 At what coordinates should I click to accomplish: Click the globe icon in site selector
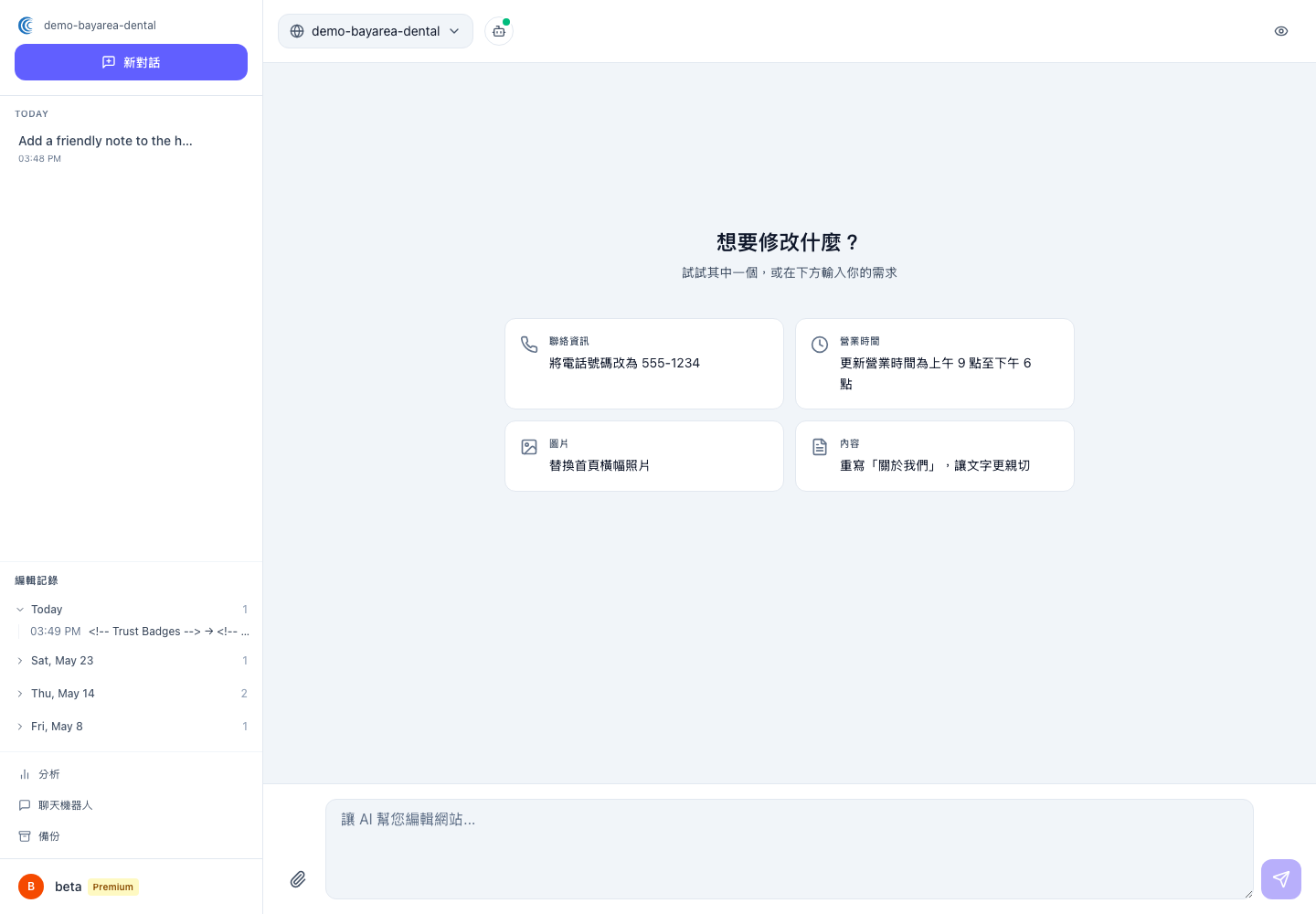tap(297, 31)
